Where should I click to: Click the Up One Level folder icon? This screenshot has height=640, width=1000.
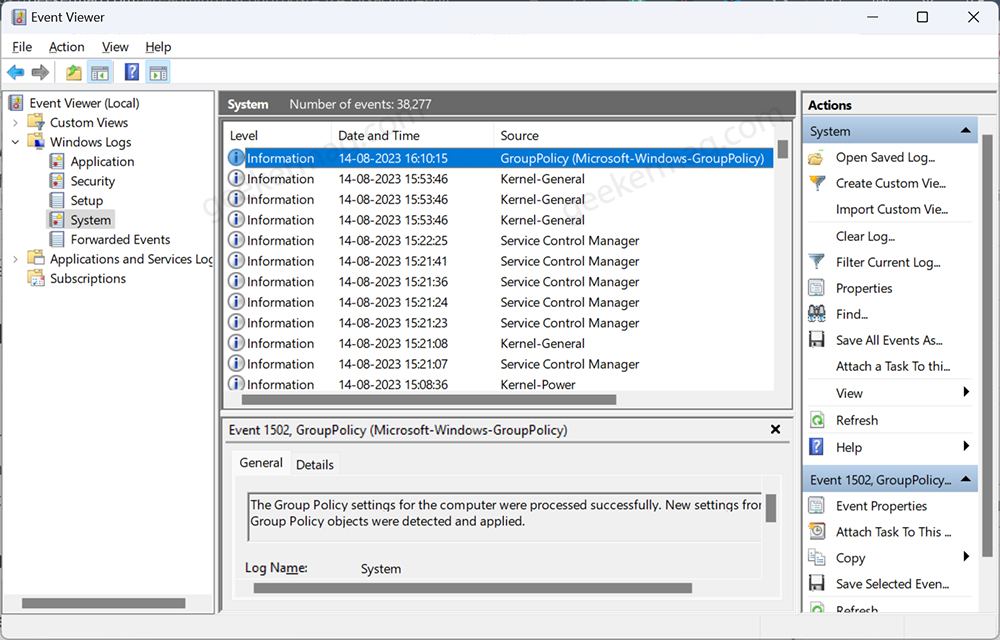coord(74,73)
